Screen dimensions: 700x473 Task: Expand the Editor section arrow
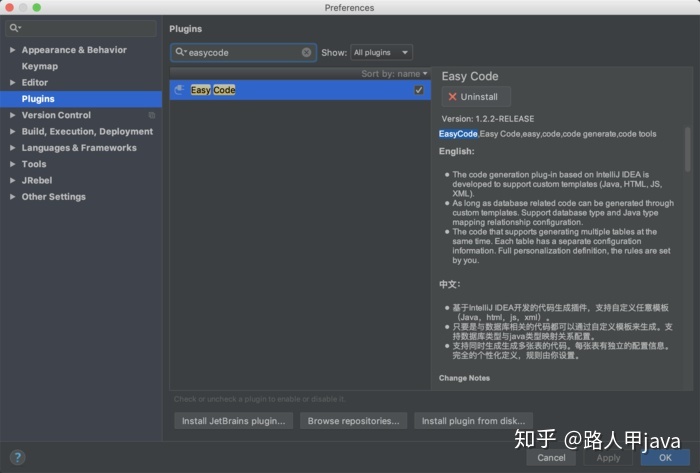tap(12, 83)
